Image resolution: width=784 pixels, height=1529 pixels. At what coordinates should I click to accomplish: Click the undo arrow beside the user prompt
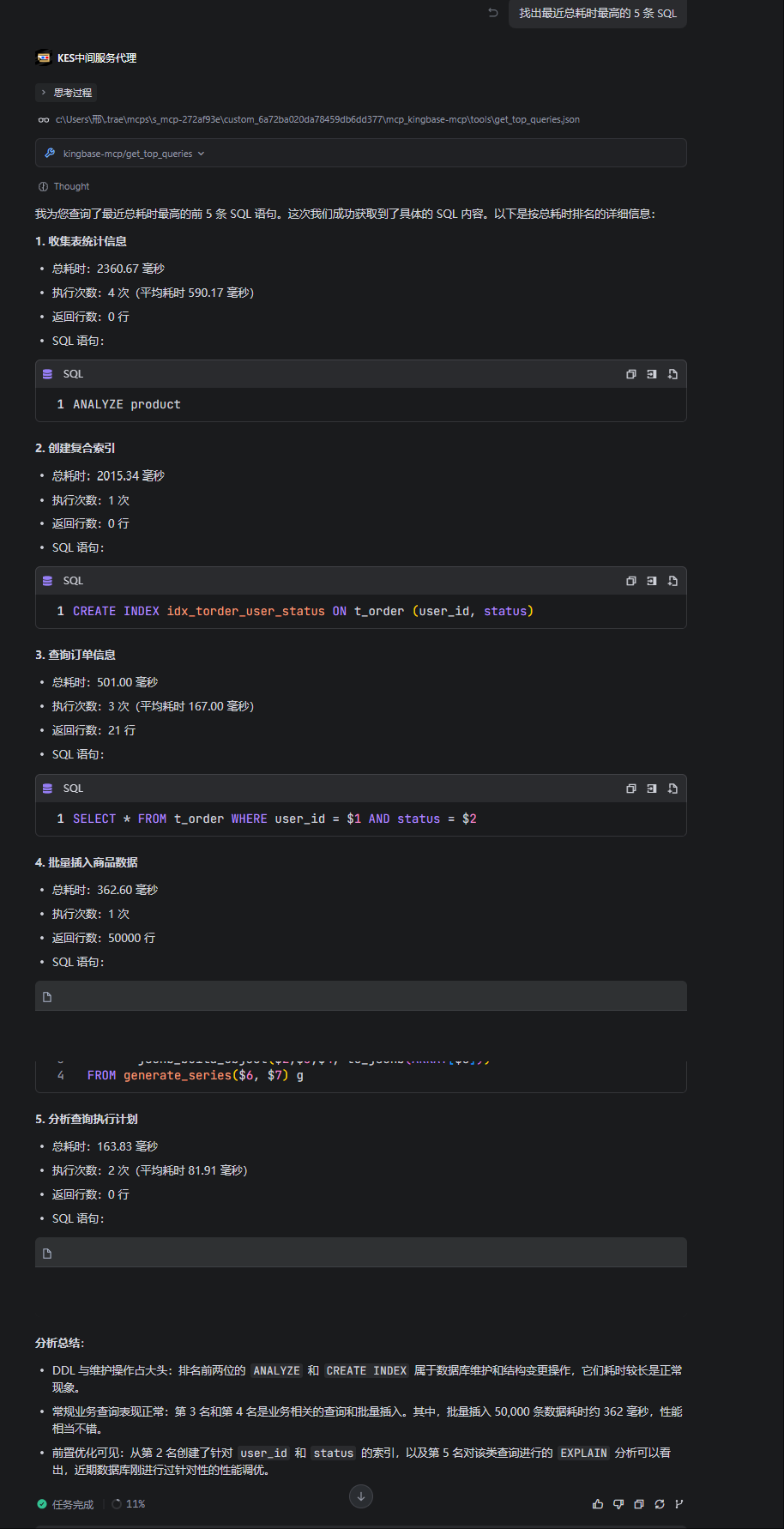493,13
